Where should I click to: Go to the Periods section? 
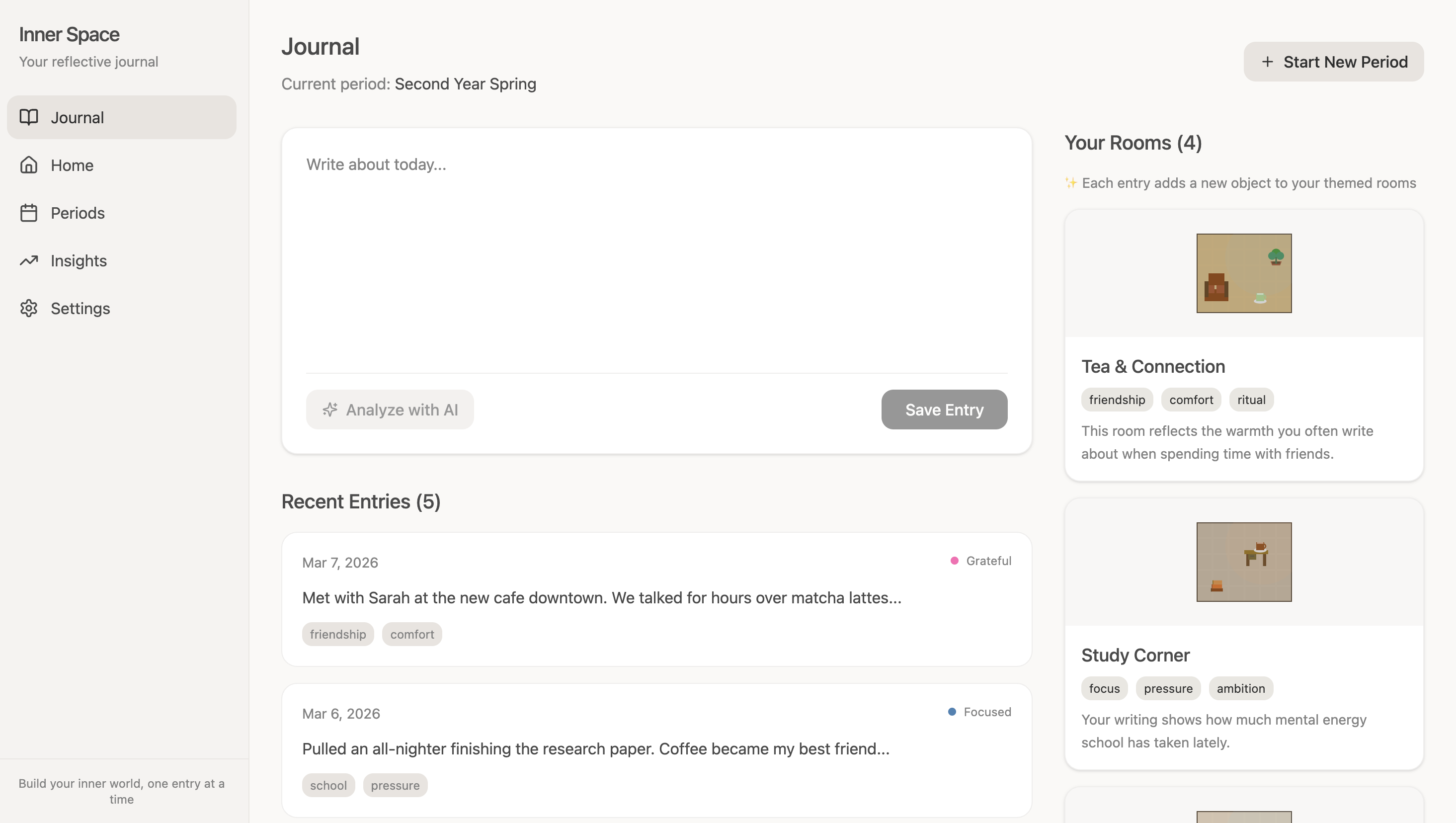(78, 213)
